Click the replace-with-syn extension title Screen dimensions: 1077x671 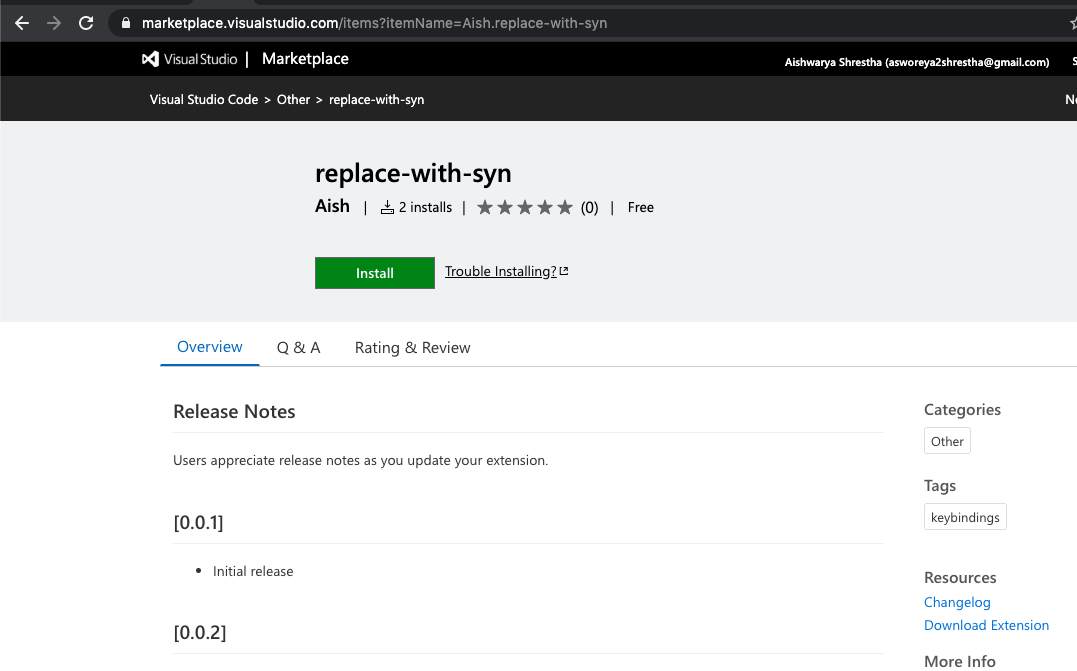click(x=413, y=173)
